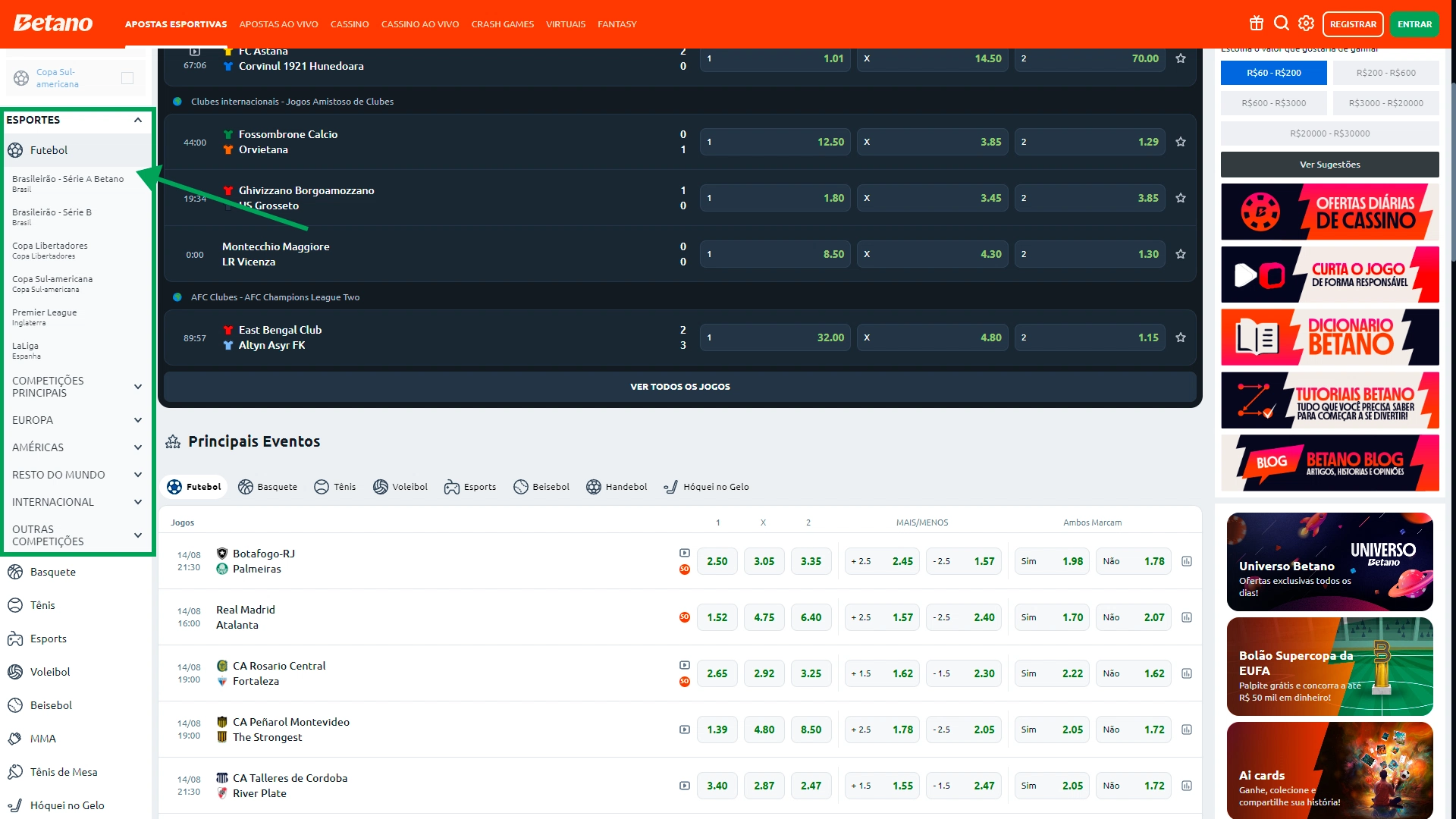Open stats icon for CA Talleres de Cordoba match
Screen dimensions: 1456x819
1187,786
